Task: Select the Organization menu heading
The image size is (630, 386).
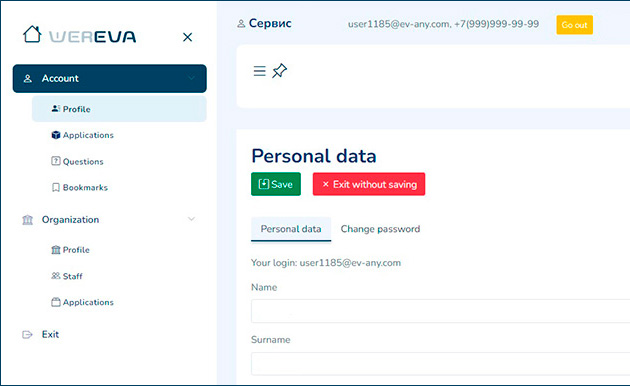Action: click(x=70, y=220)
